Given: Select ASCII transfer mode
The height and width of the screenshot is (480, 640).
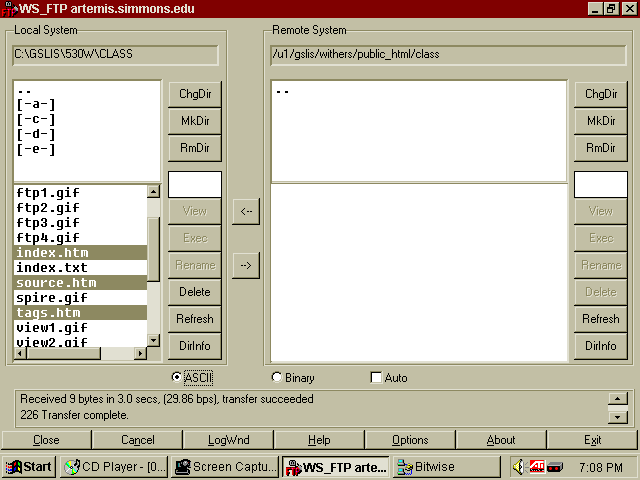Looking at the screenshot, I should pos(178,378).
